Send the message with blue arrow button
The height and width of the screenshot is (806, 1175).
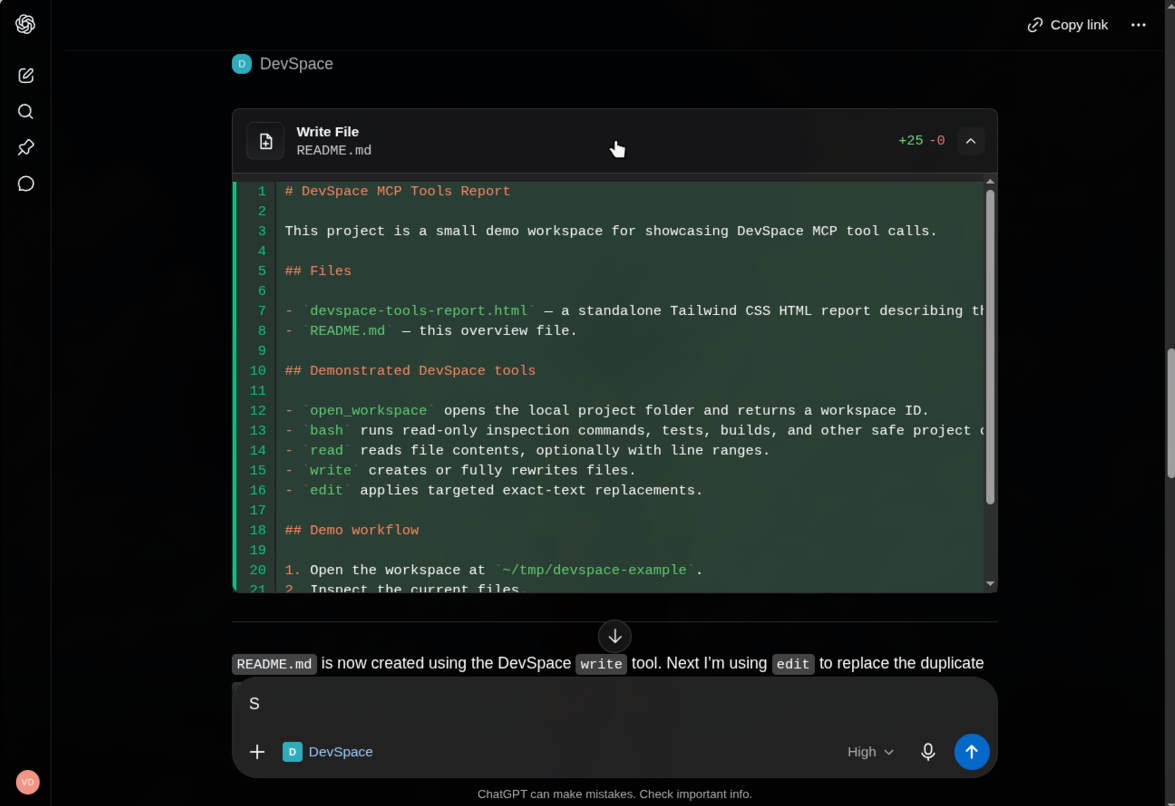(971, 751)
